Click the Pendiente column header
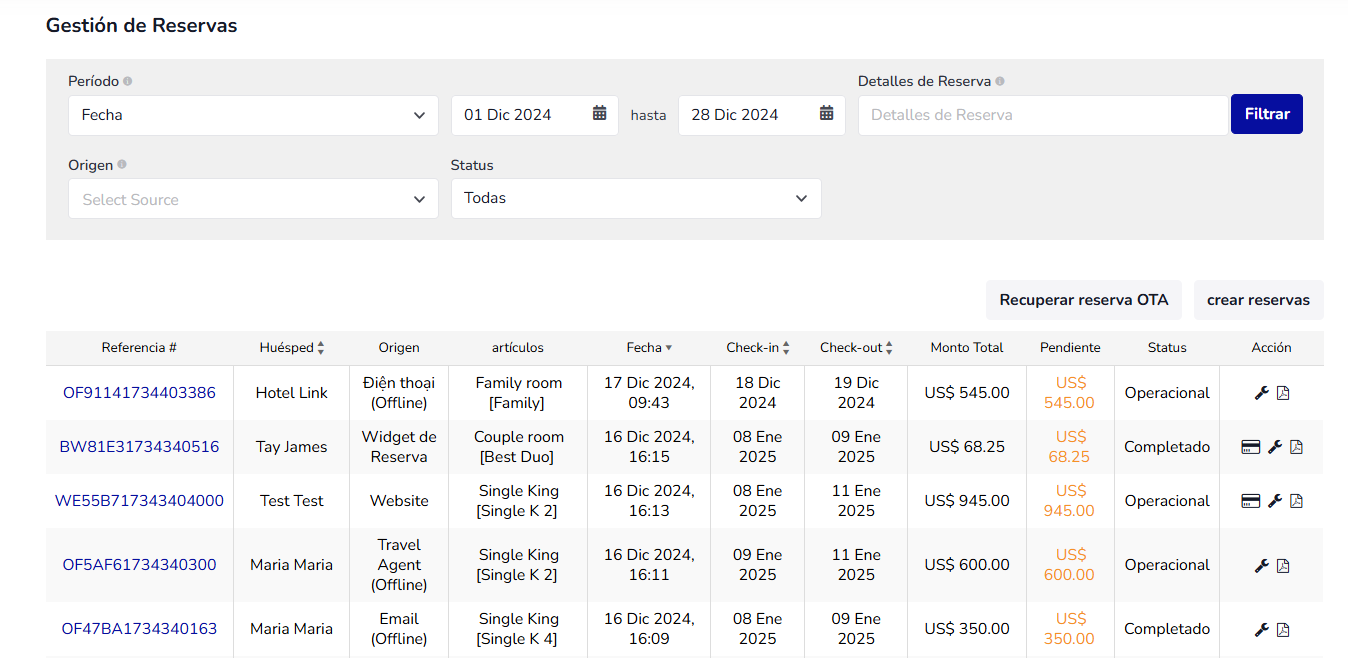Screen dimensions: 1348x658 point(1070,348)
